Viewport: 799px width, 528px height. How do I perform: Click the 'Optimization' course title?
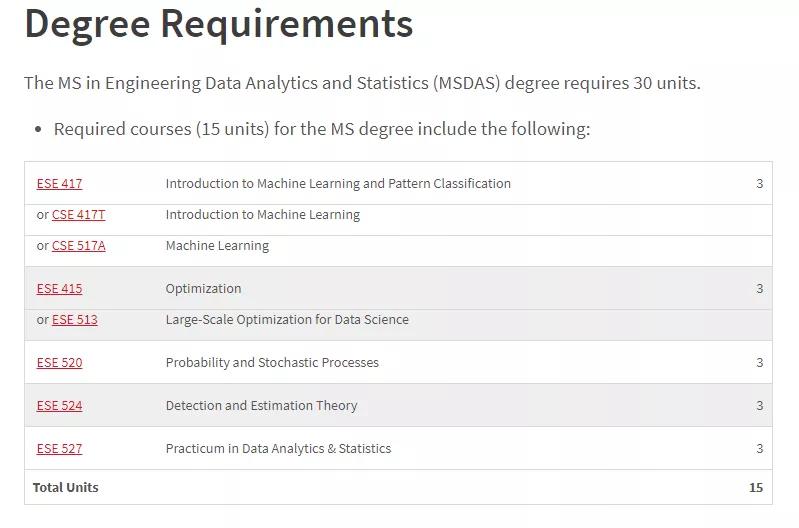(x=203, y=289)
